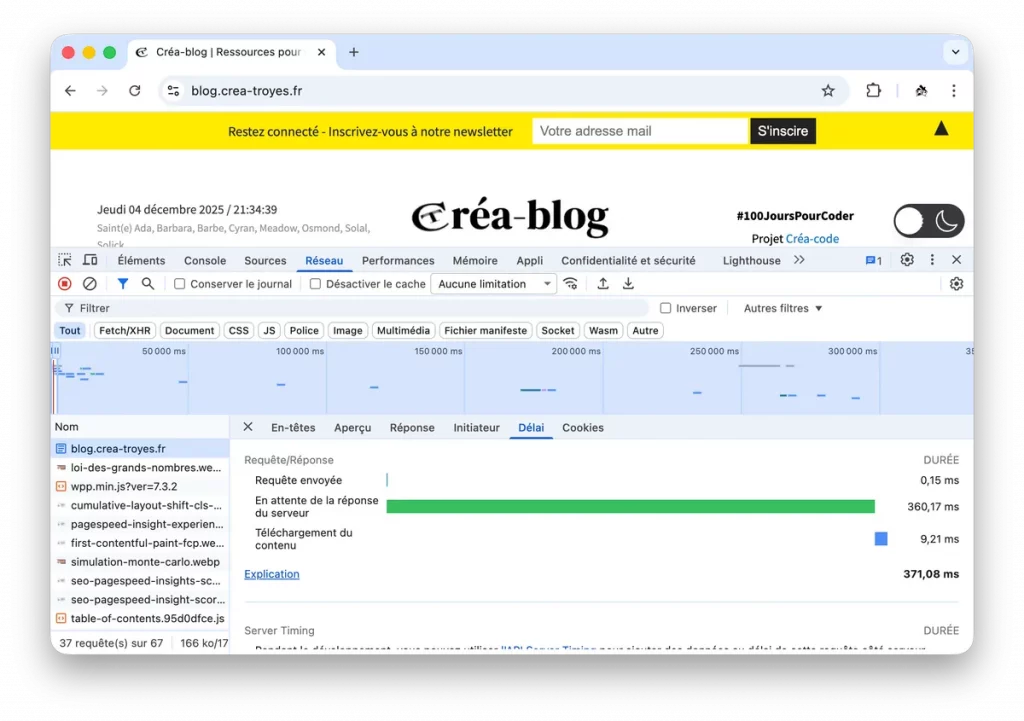The image size is (1024, 721).
Task: Toggle the device toolbar icon
Action: [x=90, y=260]
